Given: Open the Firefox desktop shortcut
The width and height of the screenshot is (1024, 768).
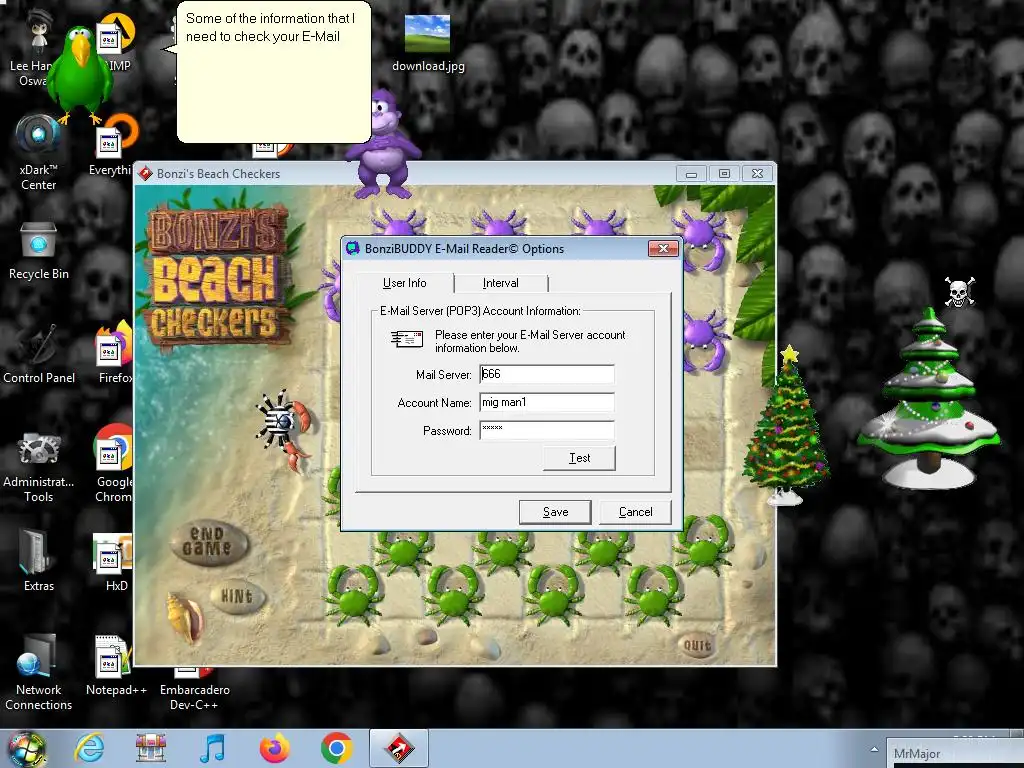Looking at the screenshot, I should coord(115,353).
